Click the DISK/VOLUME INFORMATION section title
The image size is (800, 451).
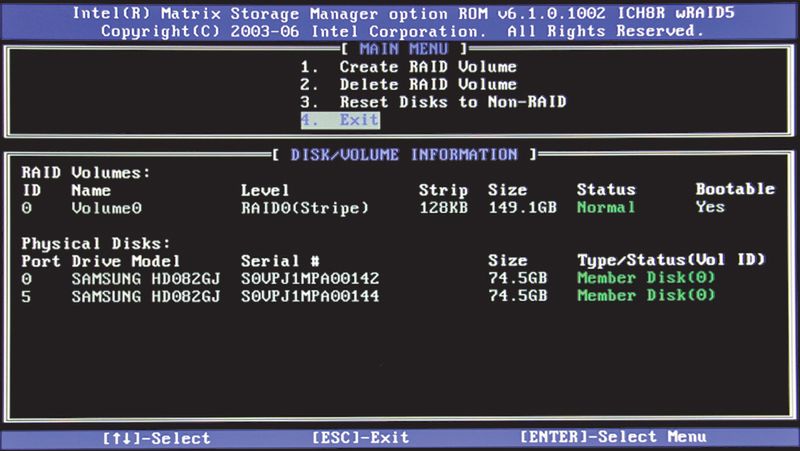pos(404,155)
